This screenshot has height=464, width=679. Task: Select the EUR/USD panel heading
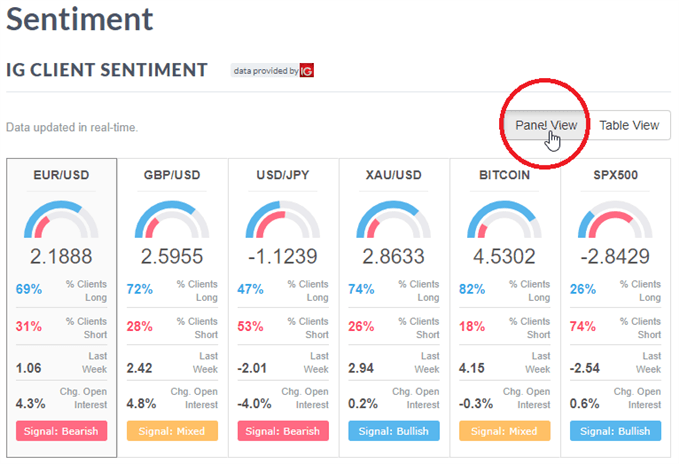62,176
